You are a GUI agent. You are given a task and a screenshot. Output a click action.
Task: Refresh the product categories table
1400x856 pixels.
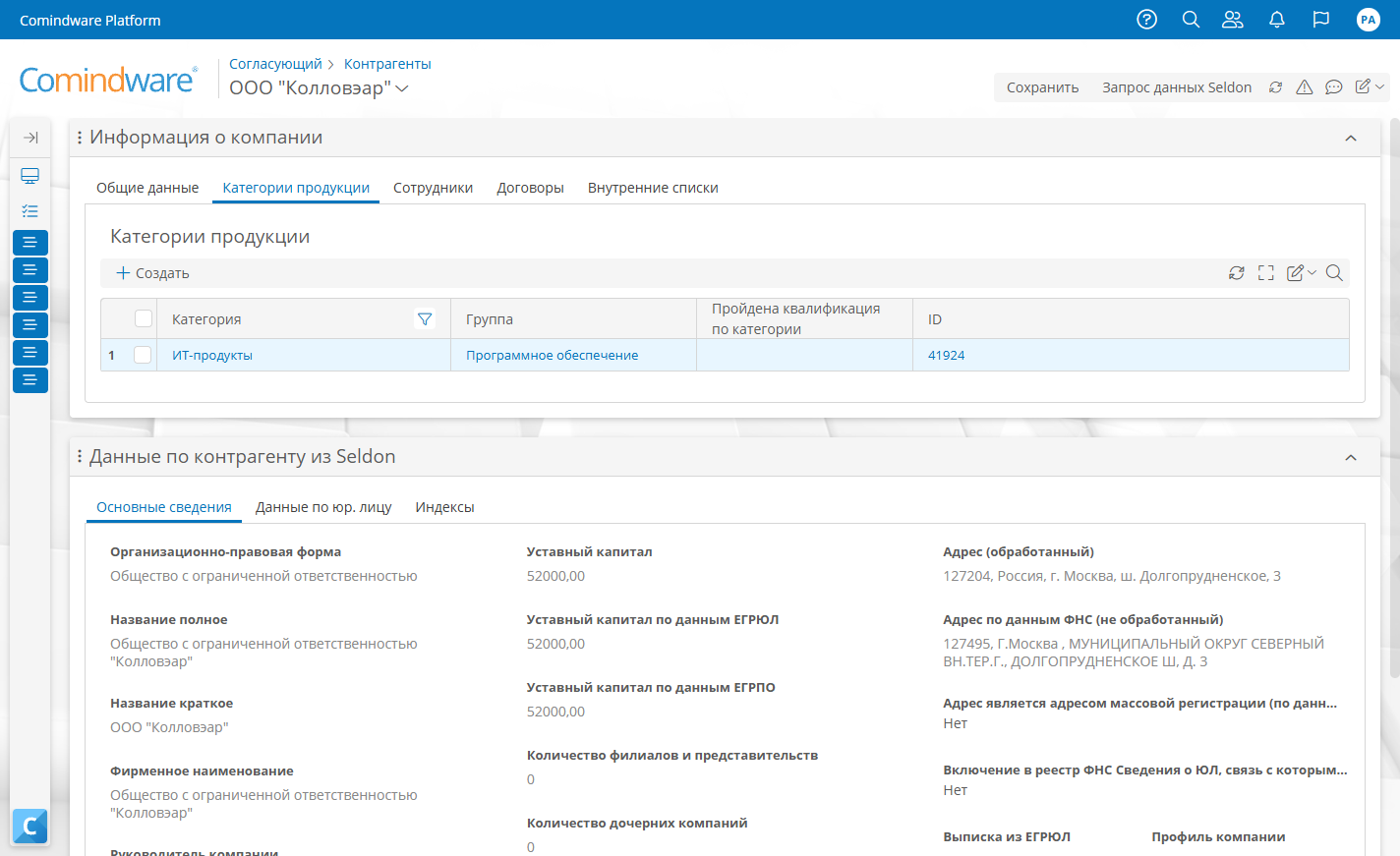coord(1237,273)
